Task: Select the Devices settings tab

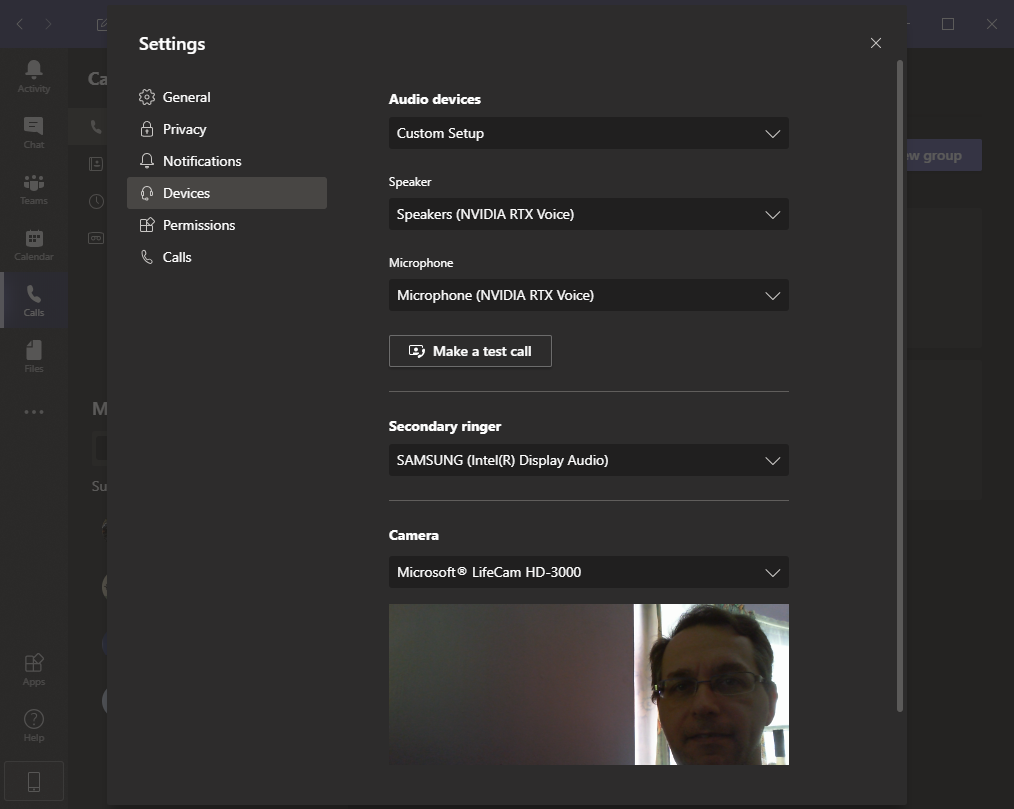Action: 227,193
